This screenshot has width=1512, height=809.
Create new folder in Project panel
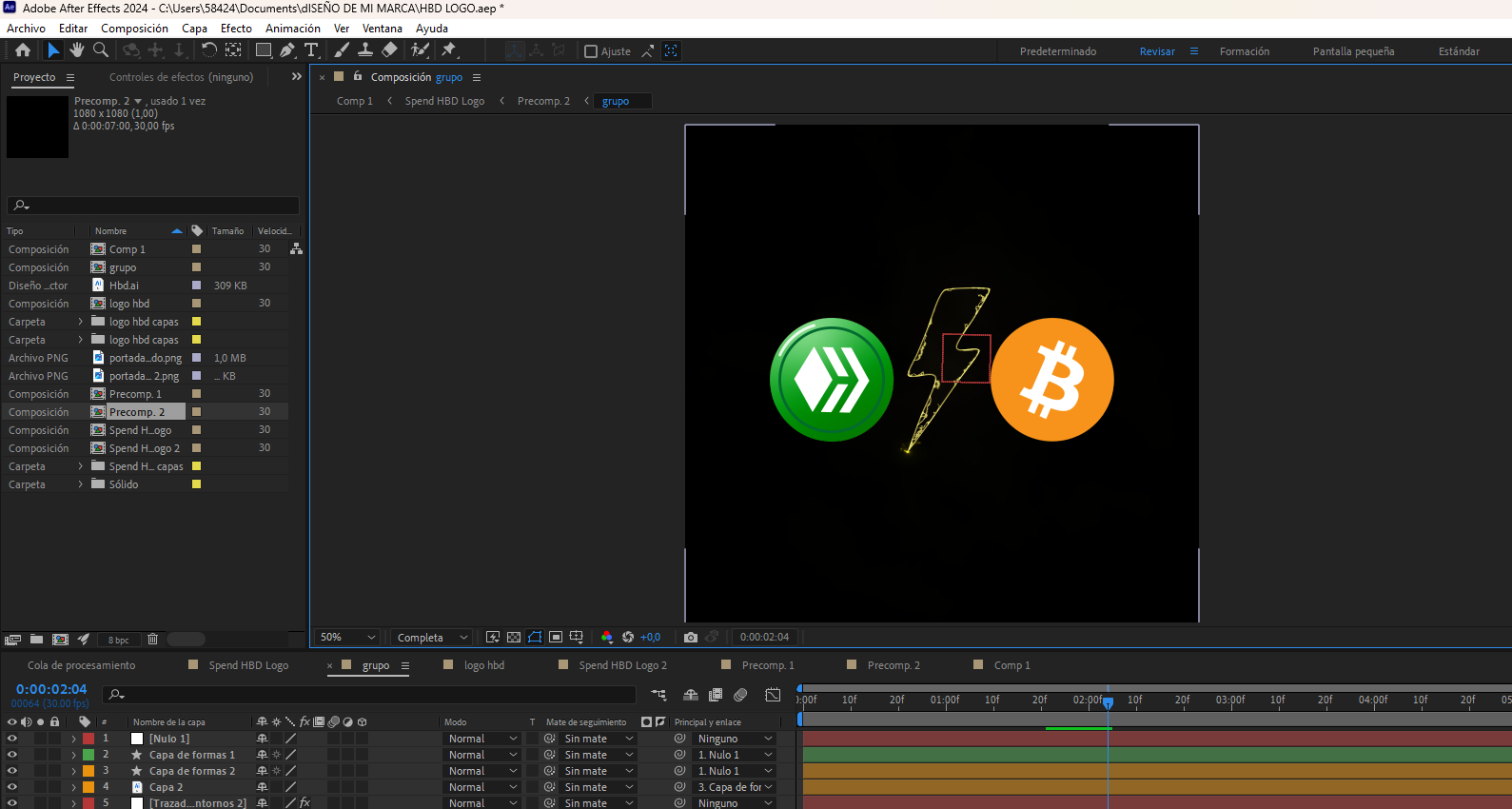(36, 640)
